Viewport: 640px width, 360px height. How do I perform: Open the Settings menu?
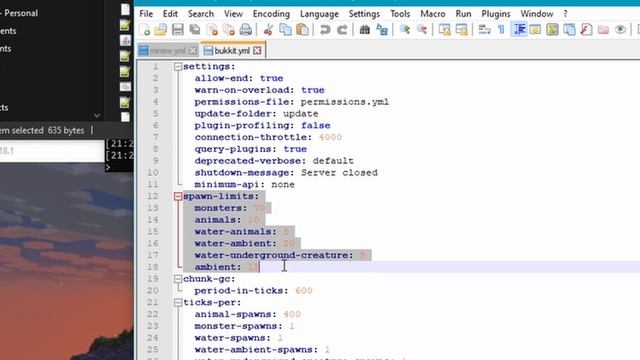coord(364,13)
